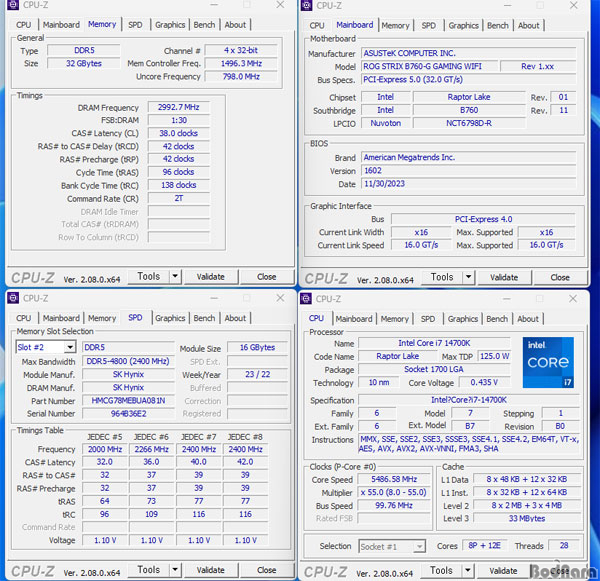Click Core Speed value 5486.58 MHz

coord(394,479)
